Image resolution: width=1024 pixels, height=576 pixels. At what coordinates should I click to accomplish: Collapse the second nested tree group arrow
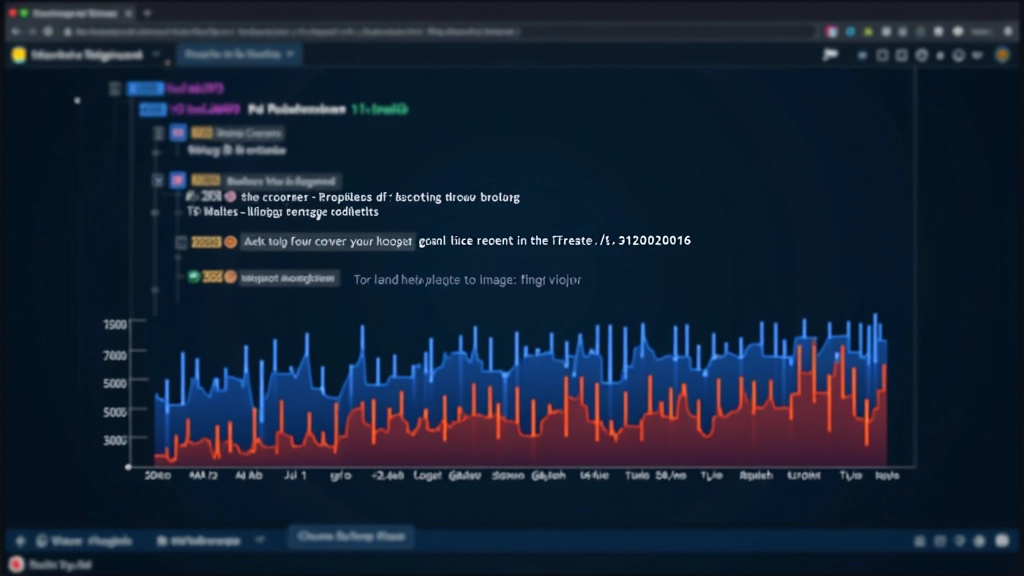pos(158,181)
